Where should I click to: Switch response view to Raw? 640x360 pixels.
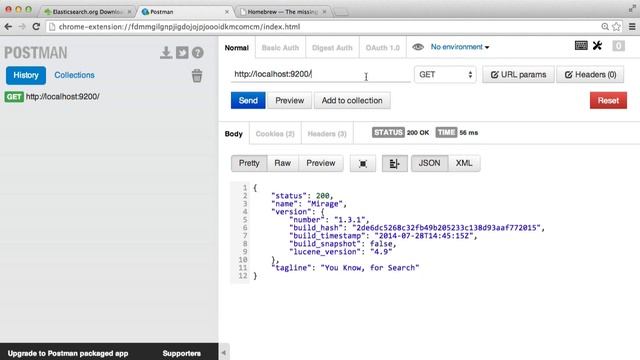(x=282, y=163)
